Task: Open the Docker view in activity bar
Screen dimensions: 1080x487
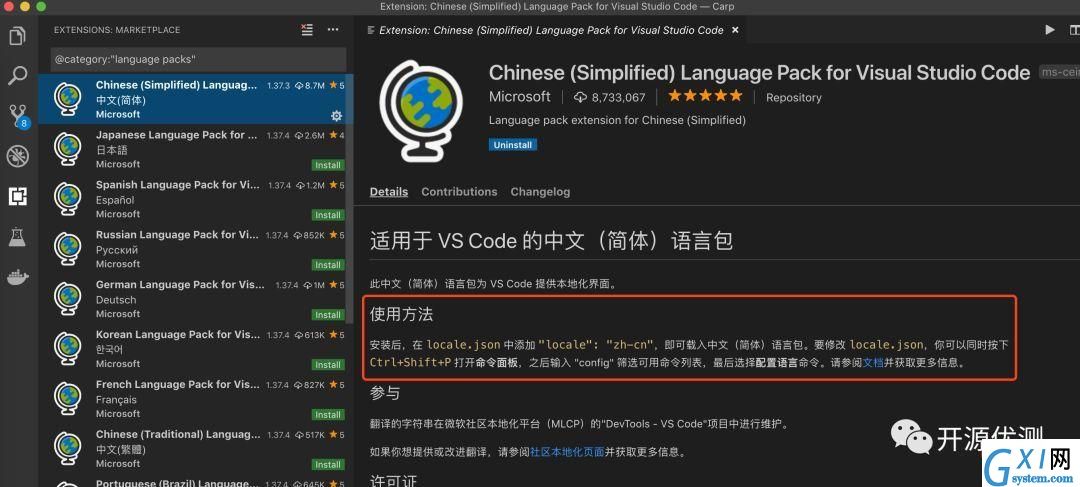Action: click(x=17, y=278)
